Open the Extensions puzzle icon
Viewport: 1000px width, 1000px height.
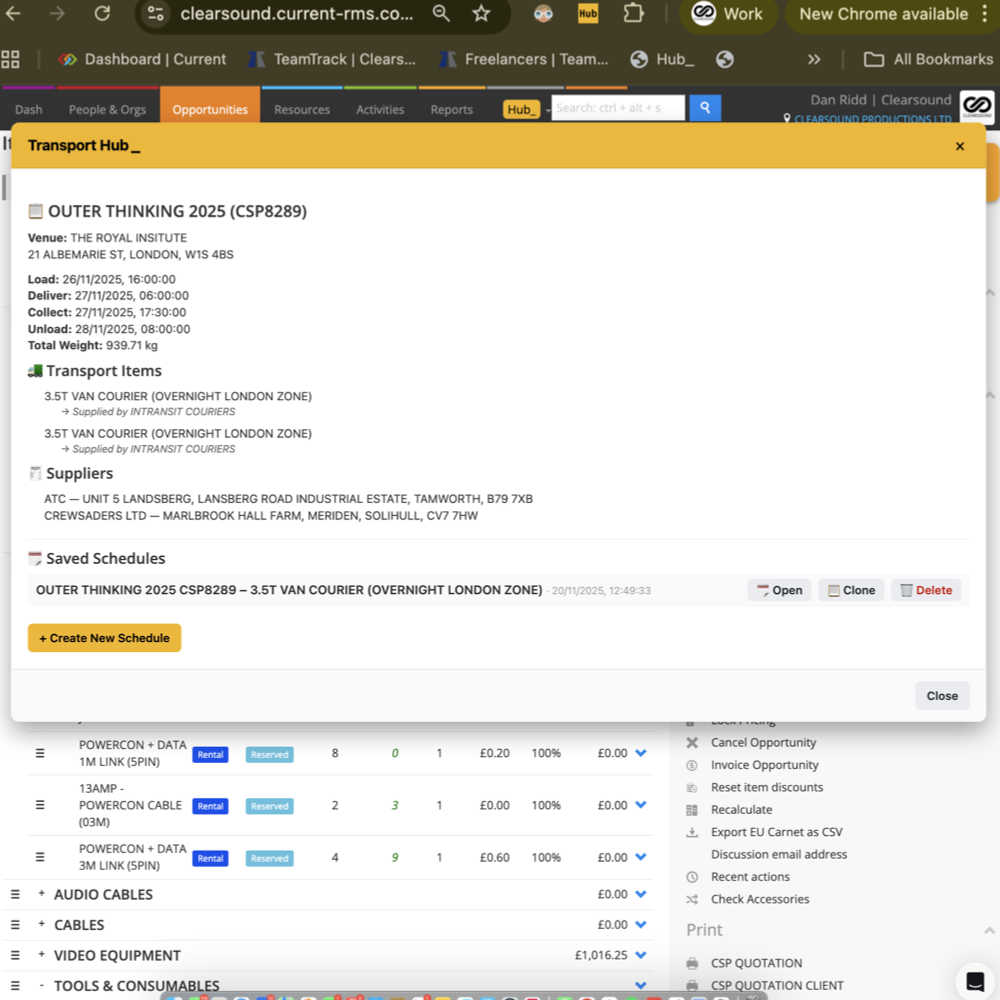pos(633,13)
